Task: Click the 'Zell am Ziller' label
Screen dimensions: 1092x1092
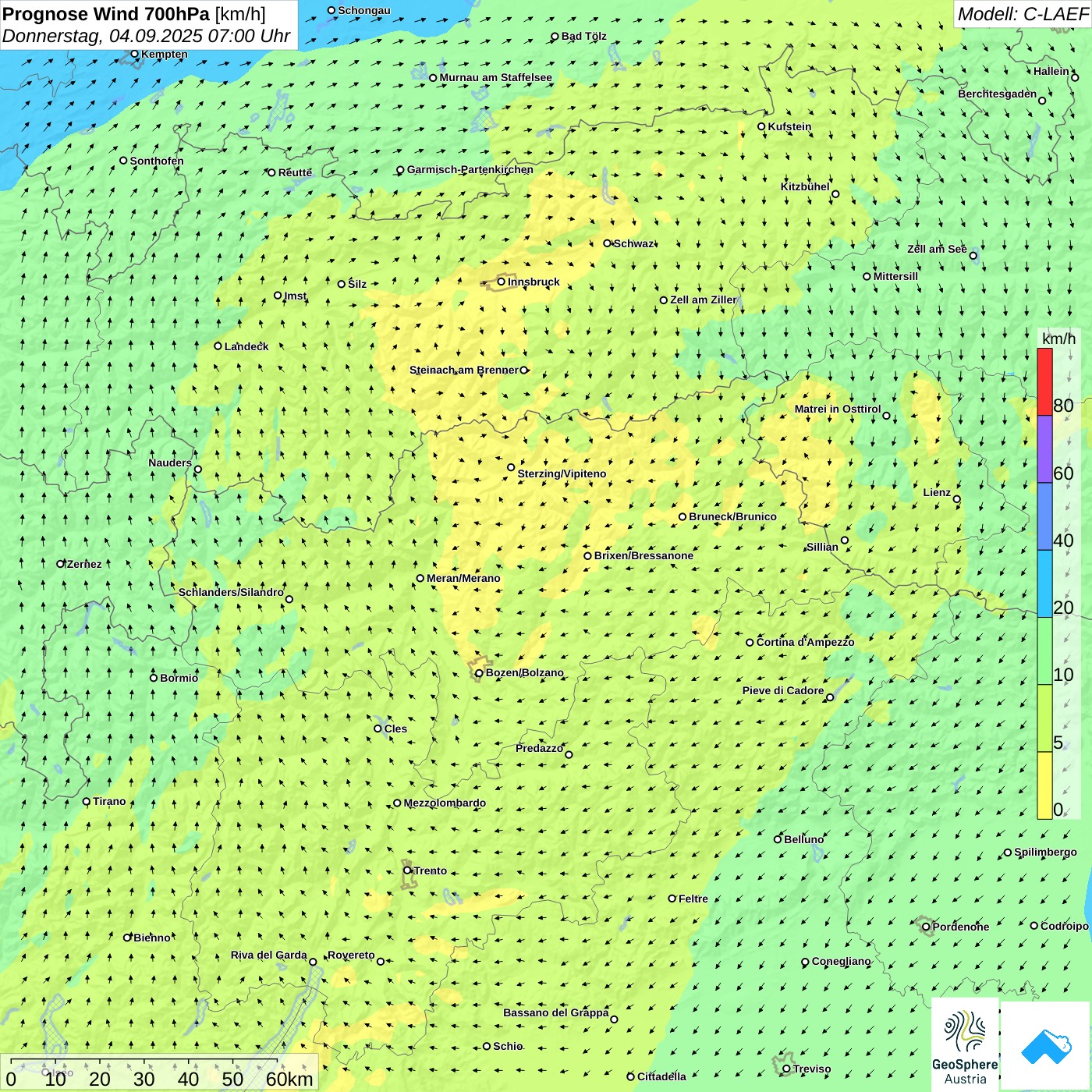Action: (704, 300)
